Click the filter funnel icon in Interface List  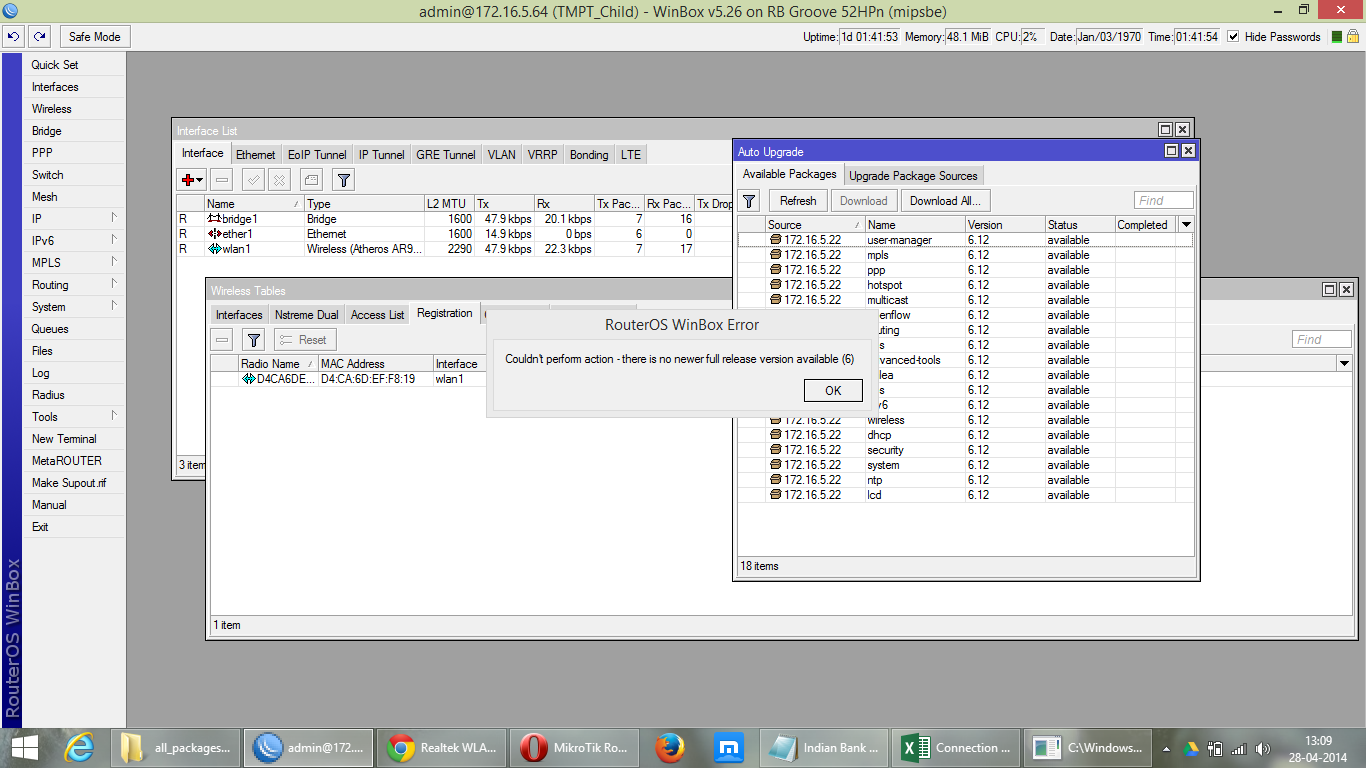point(343,180)
